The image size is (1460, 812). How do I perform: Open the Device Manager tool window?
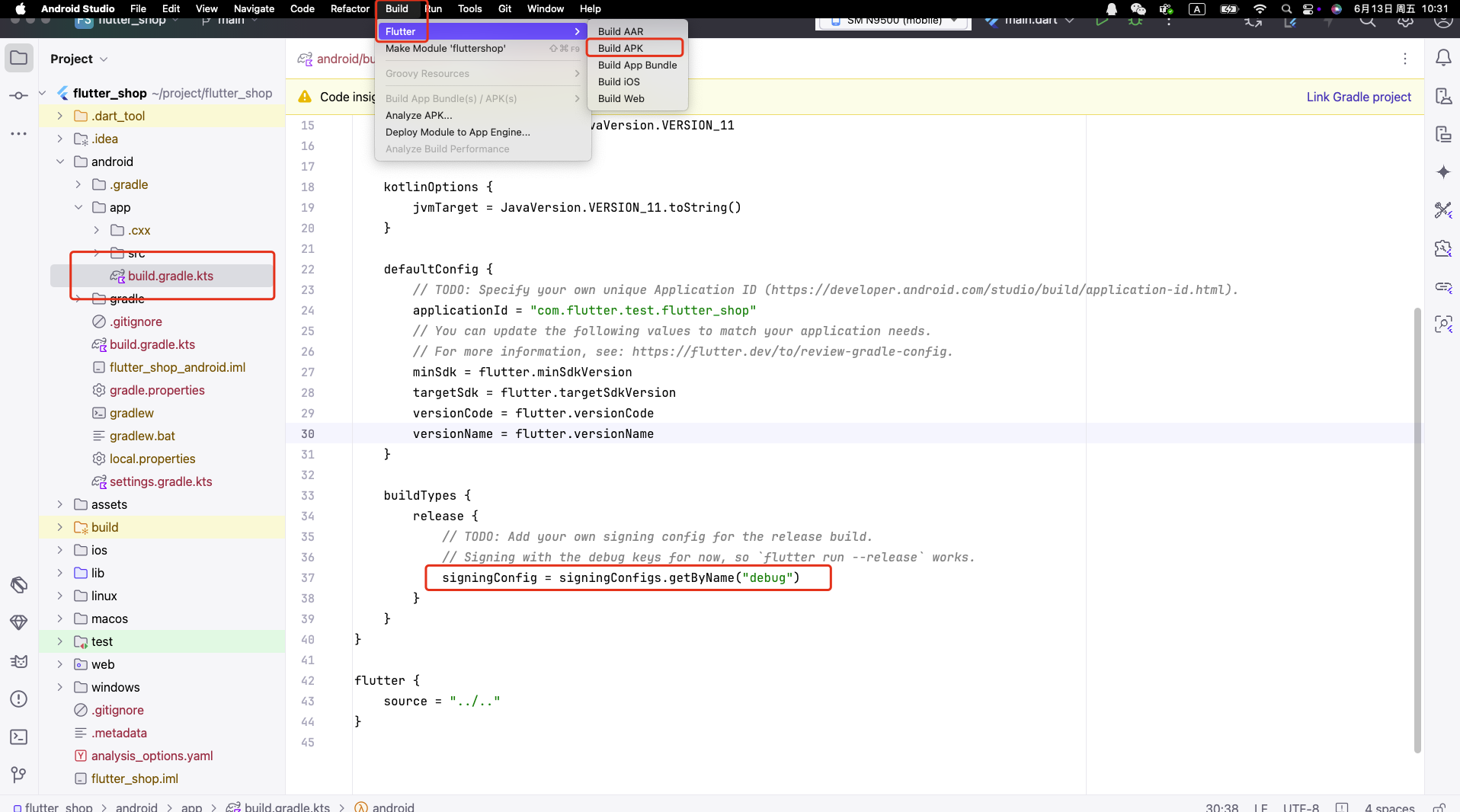coord(1443,96)
